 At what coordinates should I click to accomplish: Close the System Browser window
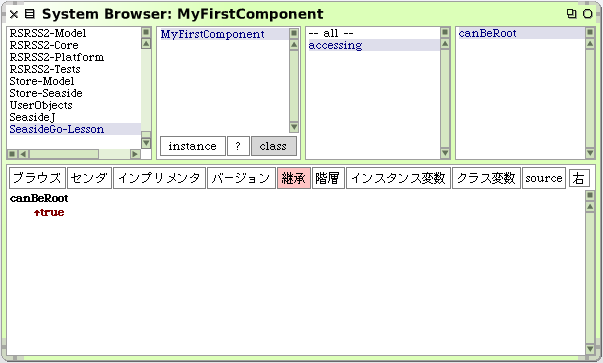click(x=14, y=15)
